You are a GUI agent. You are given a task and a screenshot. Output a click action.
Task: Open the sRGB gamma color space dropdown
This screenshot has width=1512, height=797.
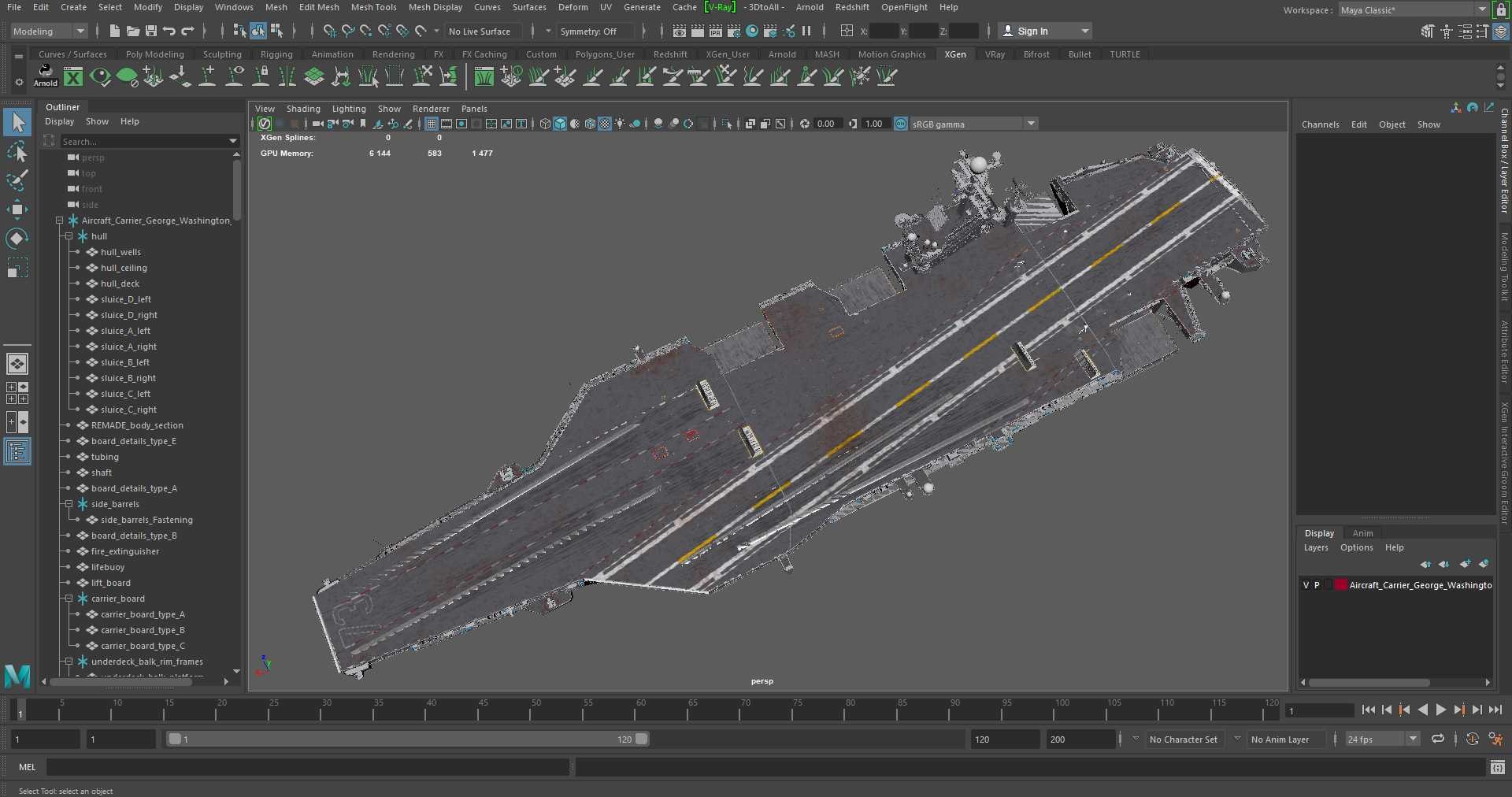(x=973, y=124)
